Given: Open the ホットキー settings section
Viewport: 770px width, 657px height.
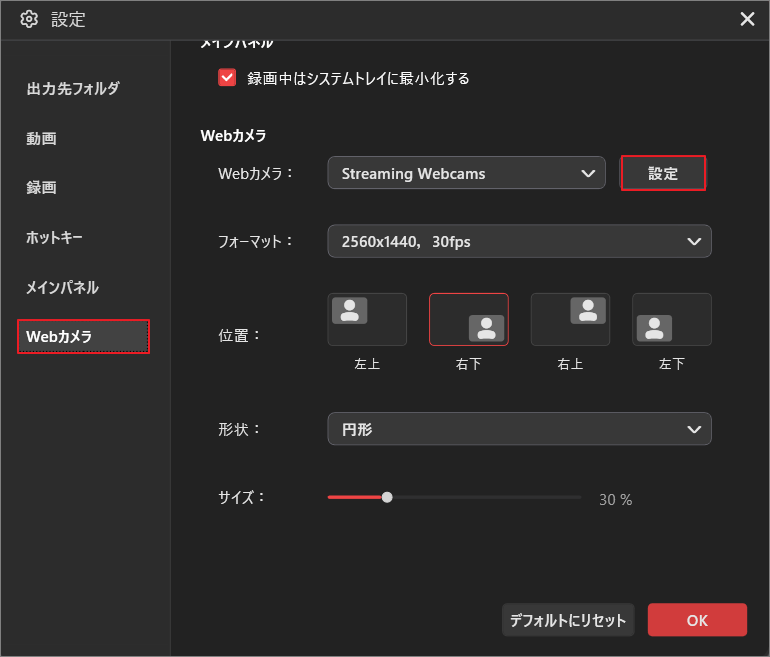Looking at the screenshot, I should click(x=54, y=238).
